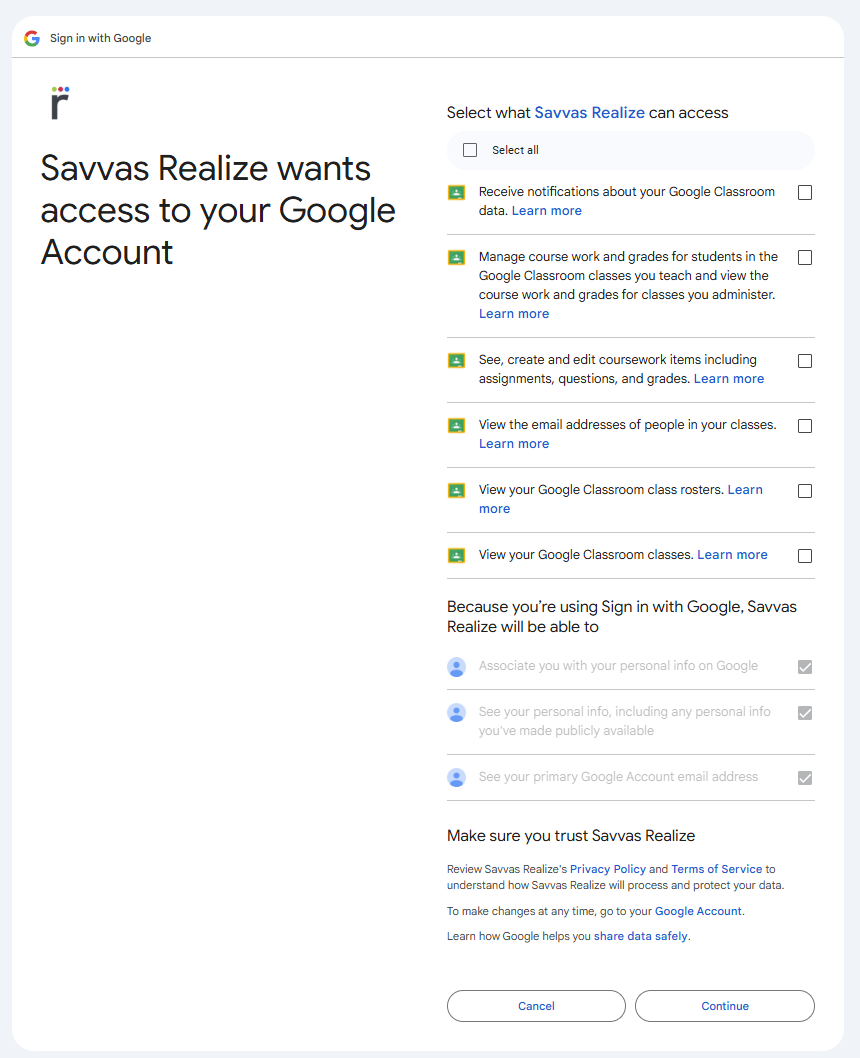Screen dimensions: 860x1058
Task: Open the Terms of Service link
Action: point(716,869)
